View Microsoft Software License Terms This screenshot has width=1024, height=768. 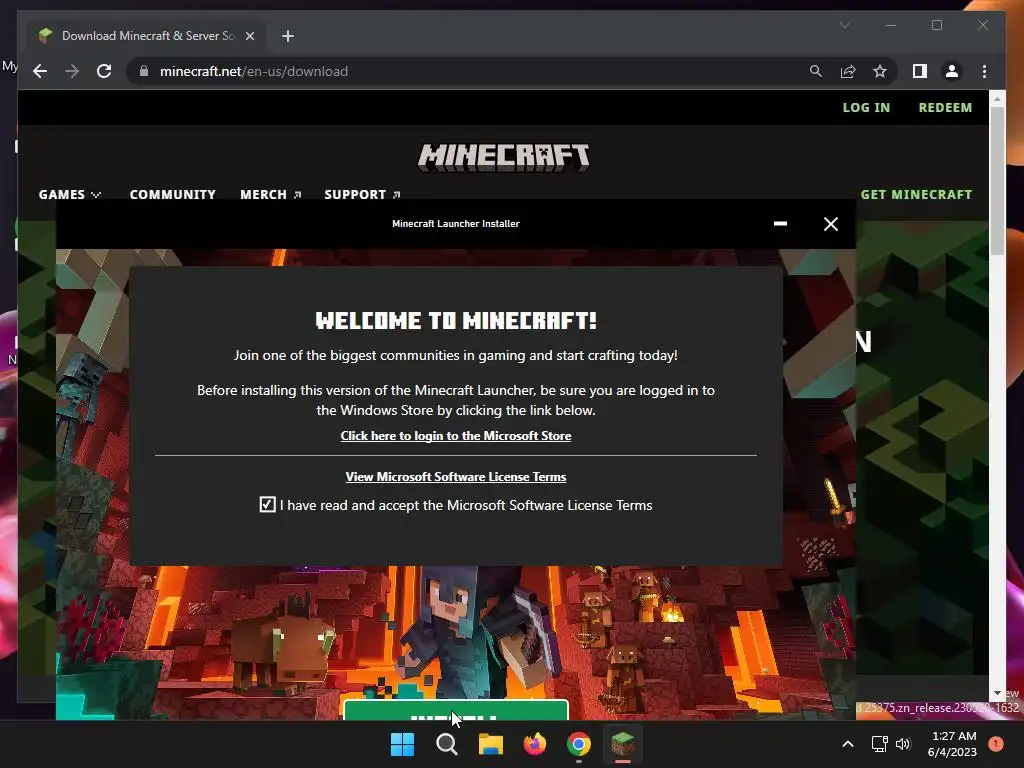456,477
